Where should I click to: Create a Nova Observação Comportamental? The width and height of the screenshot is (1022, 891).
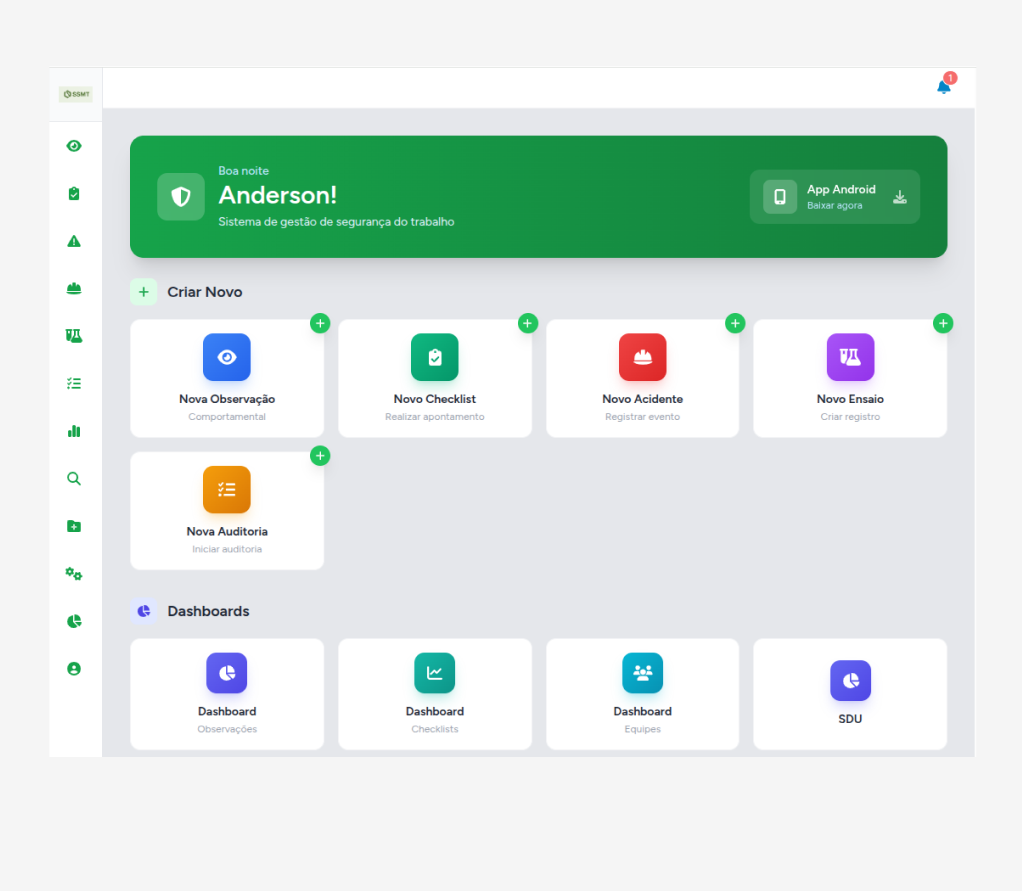coord(227,378)
